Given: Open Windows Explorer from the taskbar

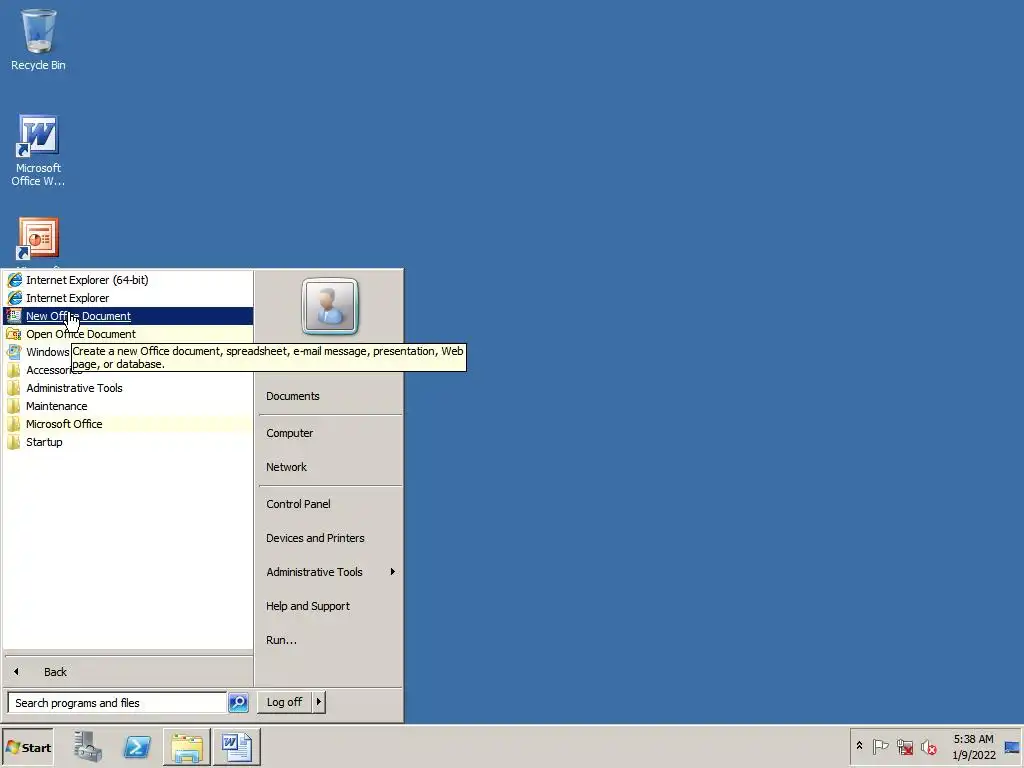Looking at the screenshot, I should coord(187,746).
